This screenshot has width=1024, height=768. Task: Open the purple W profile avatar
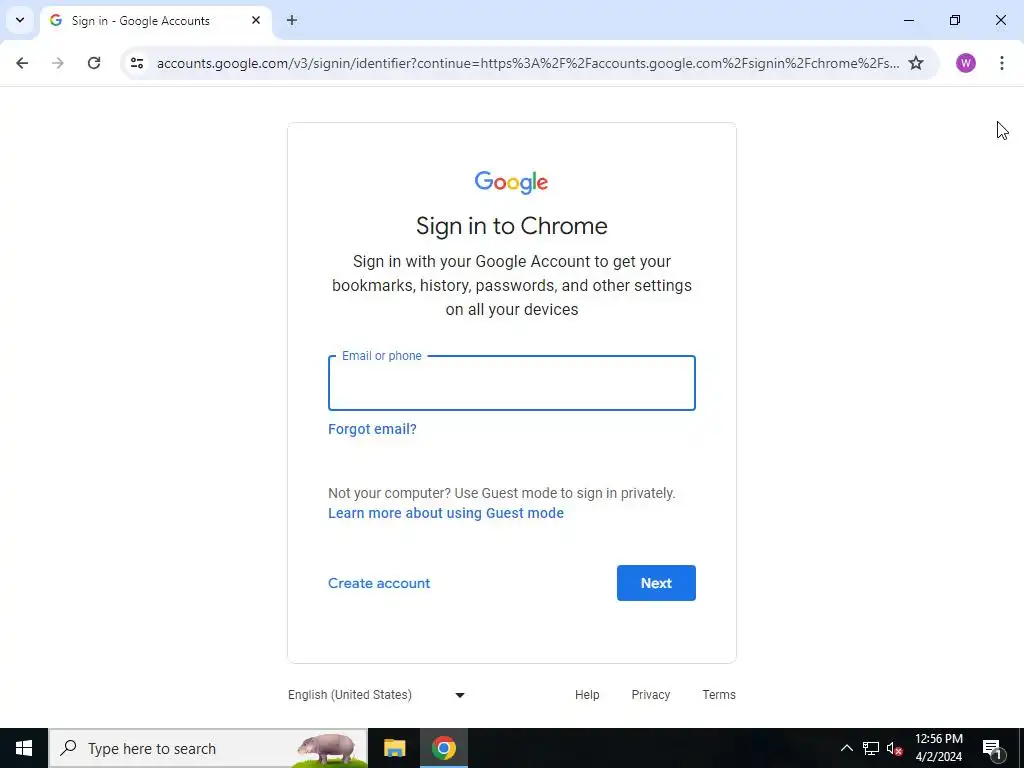point(965,63)
